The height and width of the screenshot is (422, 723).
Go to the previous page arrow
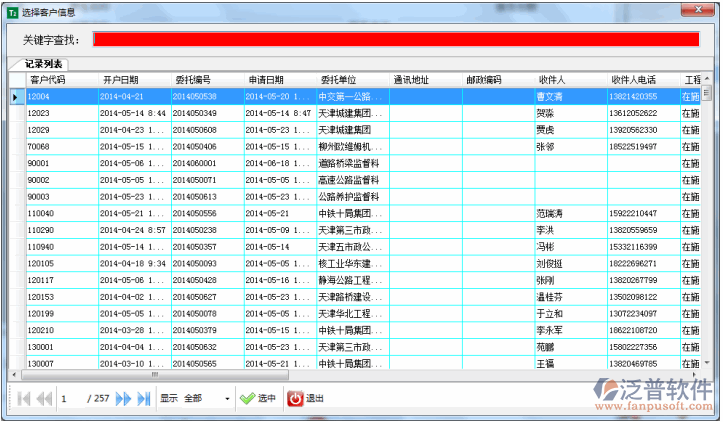pyautogui.click(x=44, y=398)
